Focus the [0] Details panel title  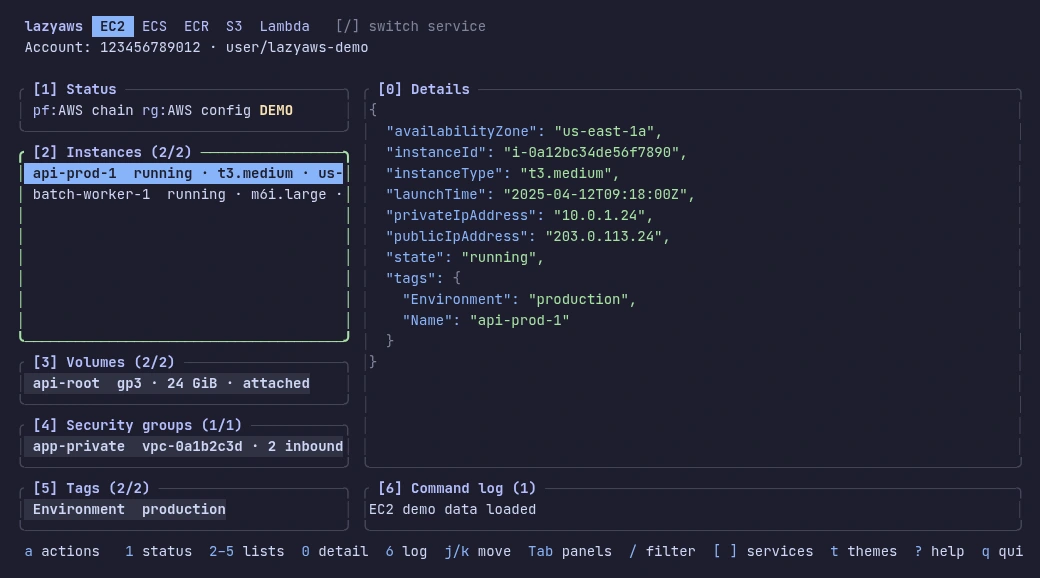coord(423,90)
